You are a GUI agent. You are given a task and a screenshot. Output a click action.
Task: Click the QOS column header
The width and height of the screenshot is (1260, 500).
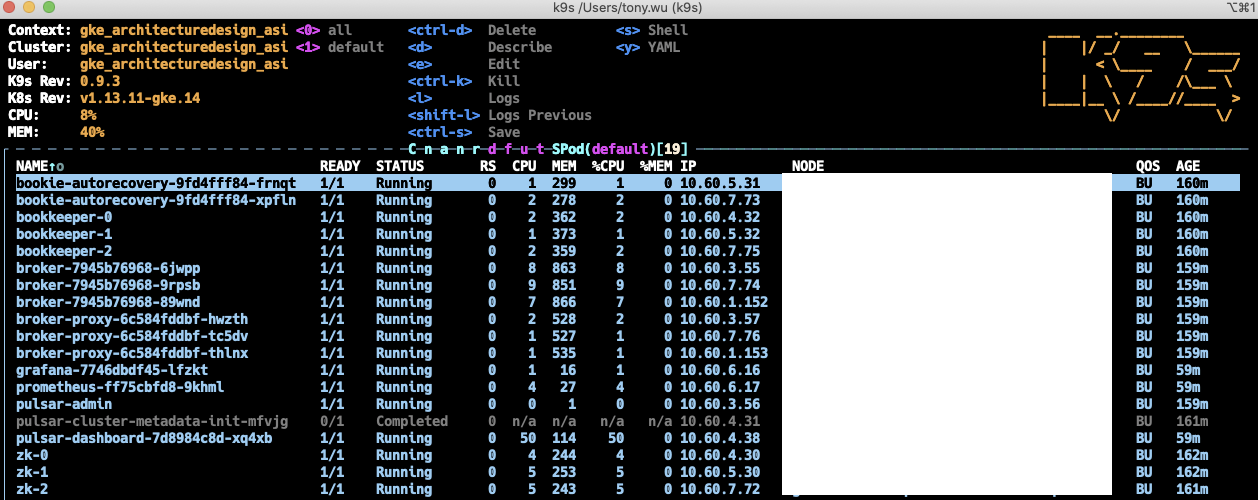(x=1148, y=166)
